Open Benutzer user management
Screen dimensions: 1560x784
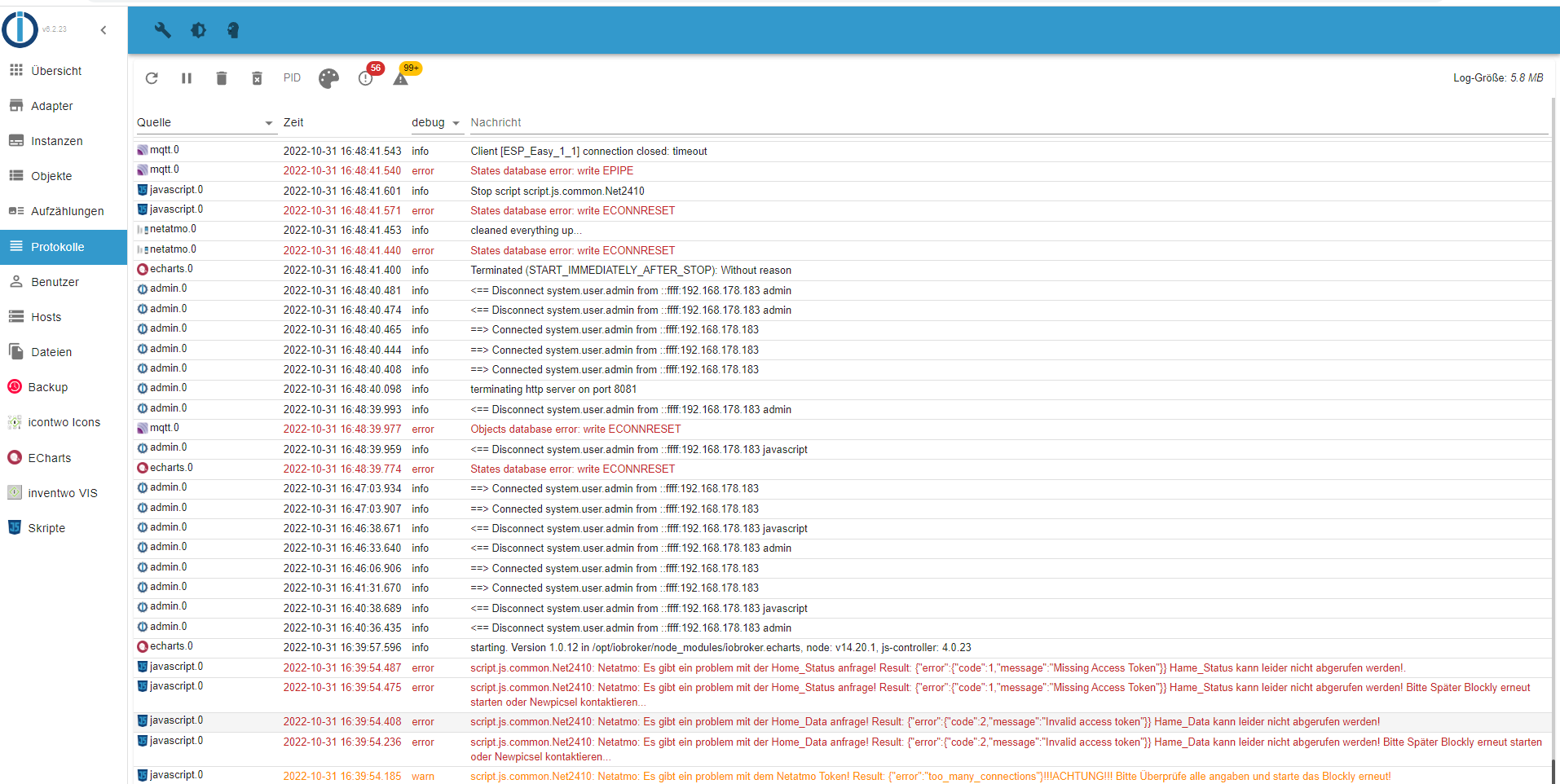64,282
